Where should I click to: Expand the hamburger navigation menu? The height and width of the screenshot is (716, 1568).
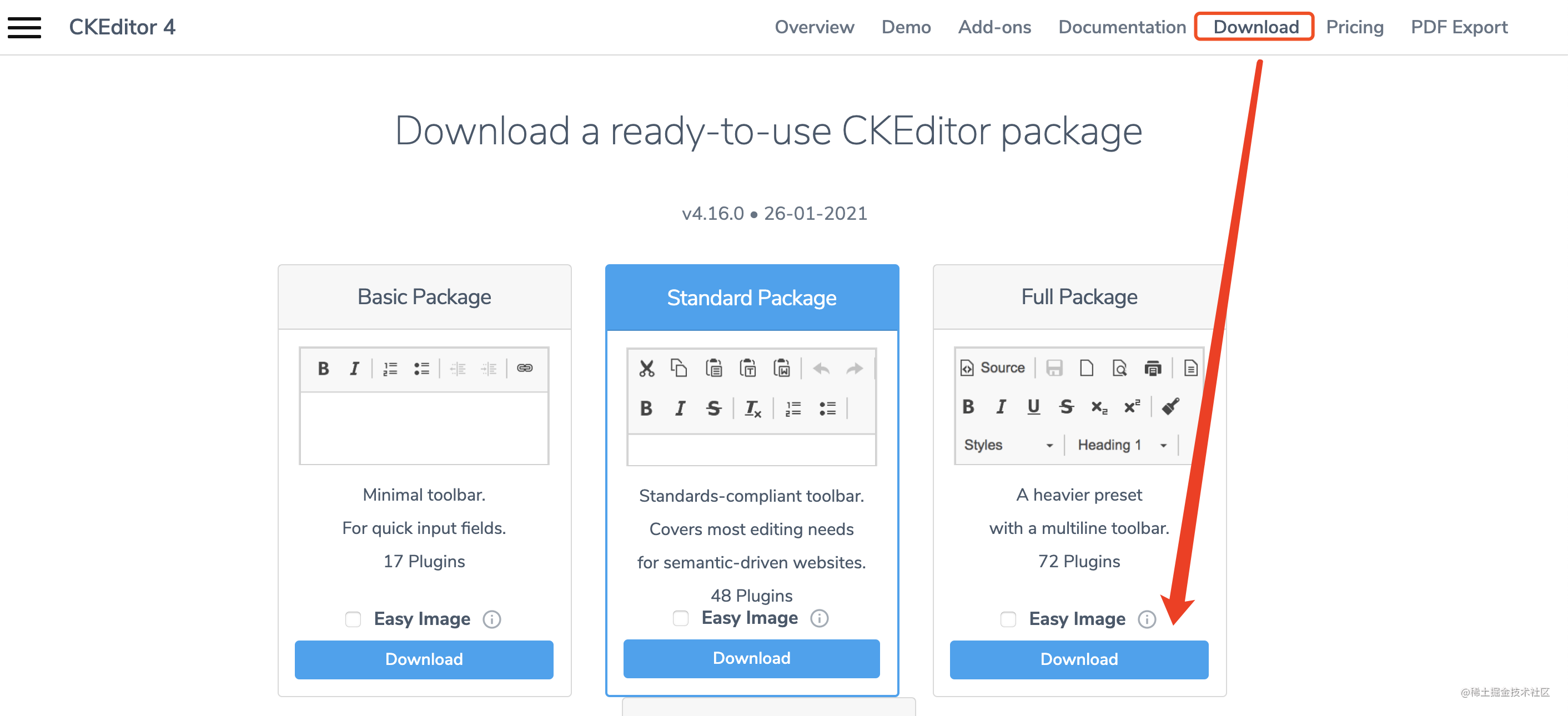coord(24,27)
